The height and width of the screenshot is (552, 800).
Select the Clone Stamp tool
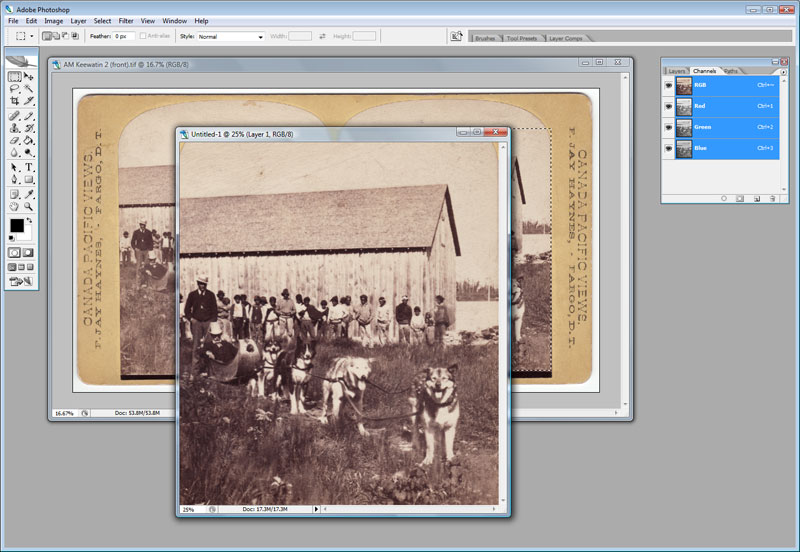click(x=15, y=128)
